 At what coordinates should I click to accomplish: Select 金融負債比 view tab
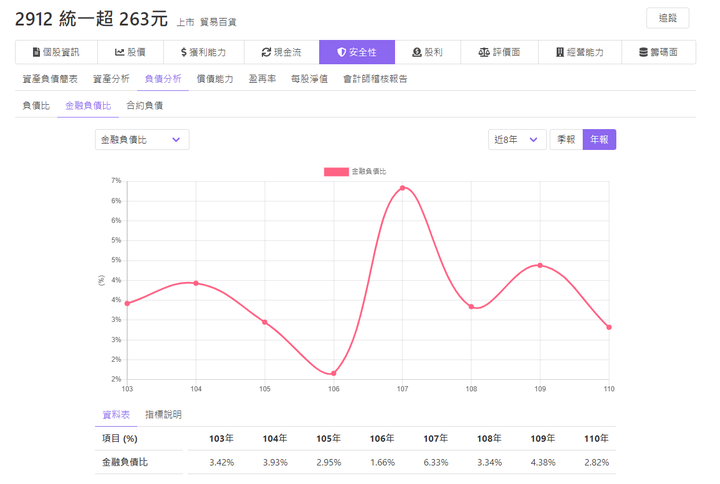tap(88, 106)
